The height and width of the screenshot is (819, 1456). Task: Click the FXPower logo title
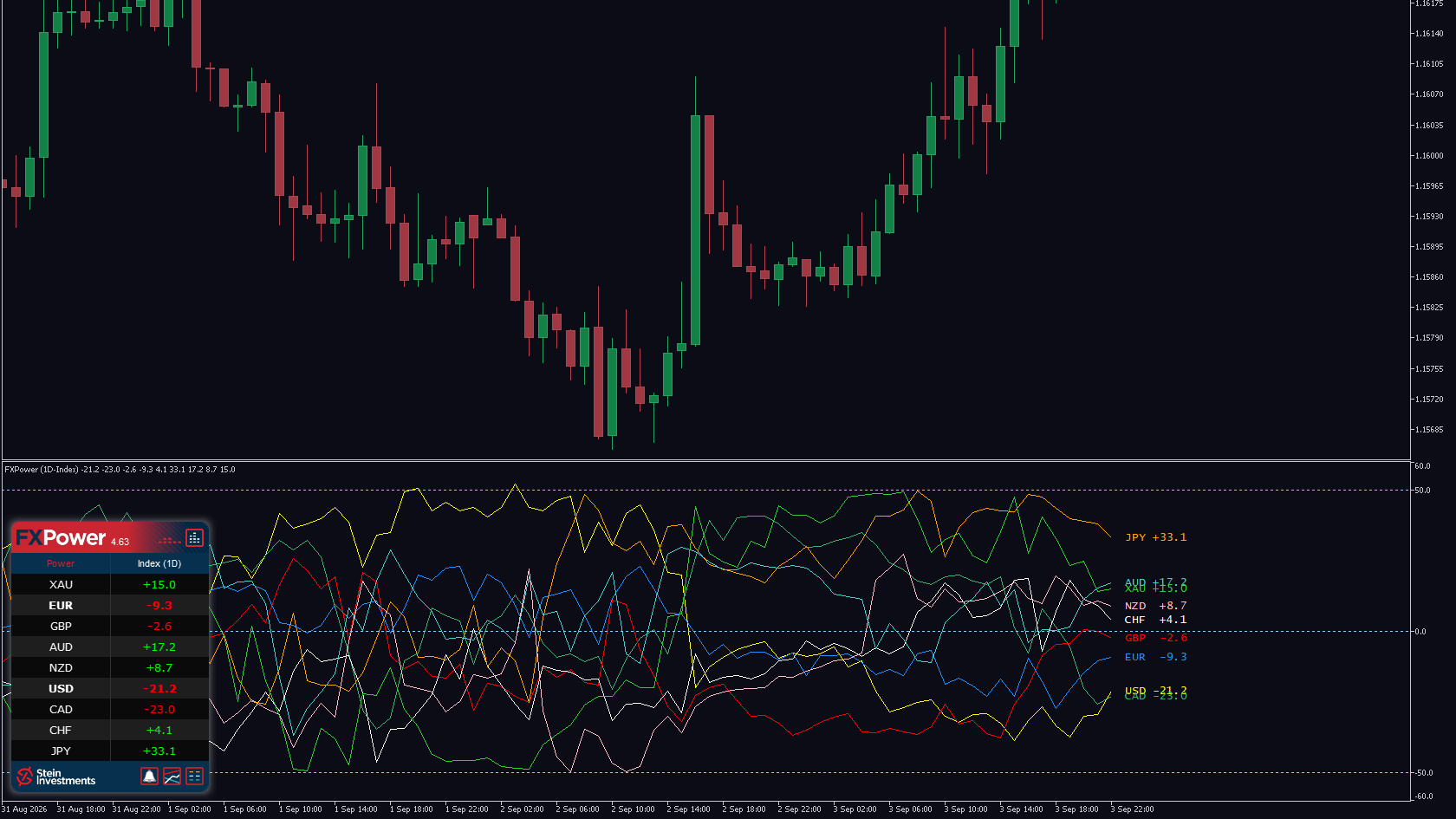pyautogui.click(x=61, y=538)
